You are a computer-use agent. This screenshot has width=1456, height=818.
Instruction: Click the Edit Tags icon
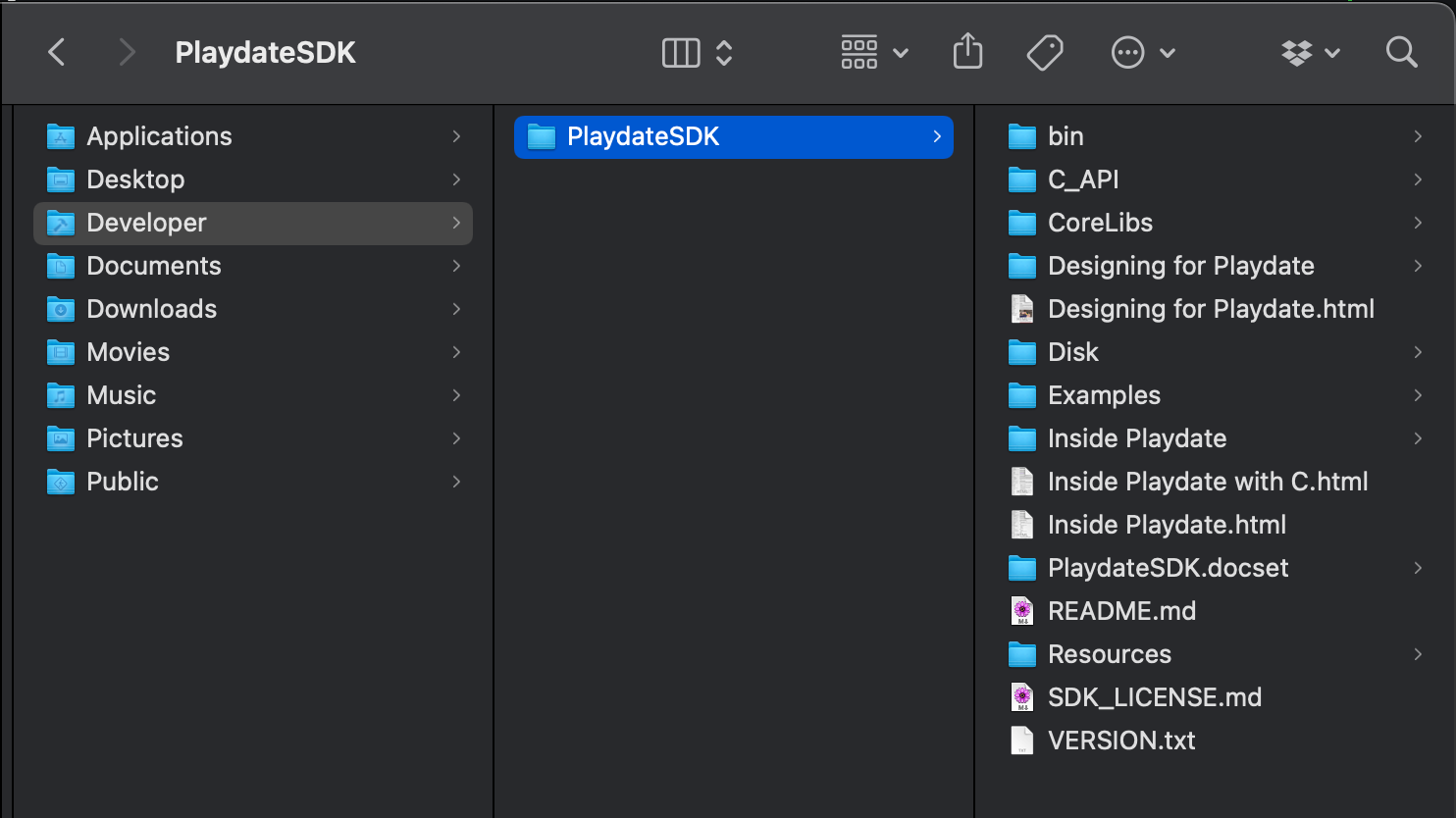coord(1045,52)
